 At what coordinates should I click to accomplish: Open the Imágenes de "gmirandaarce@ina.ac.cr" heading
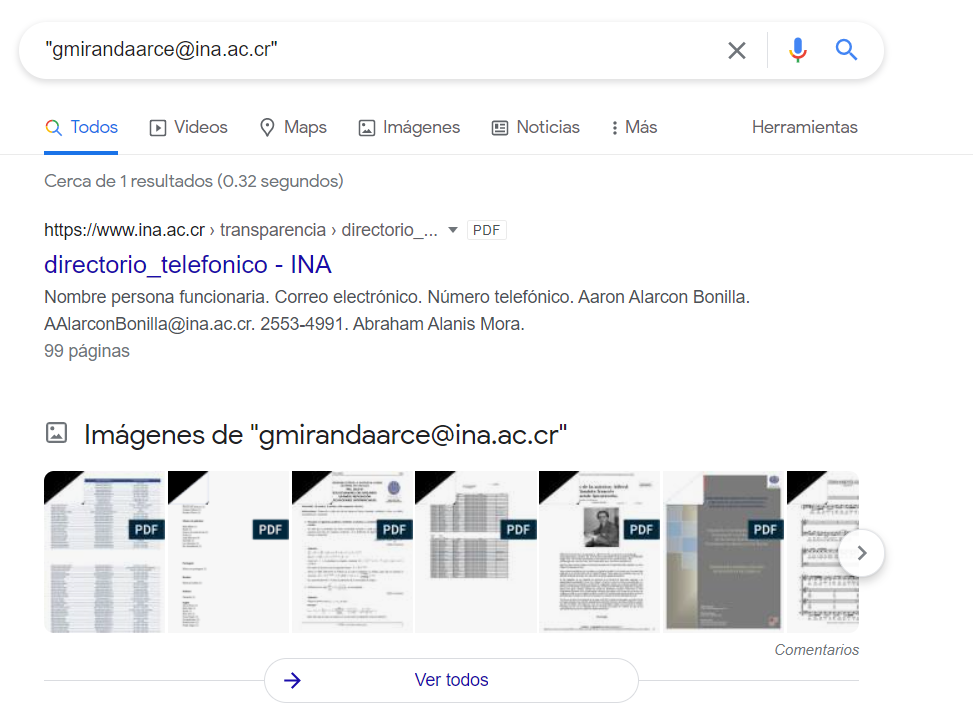click(x=325, y=434)
